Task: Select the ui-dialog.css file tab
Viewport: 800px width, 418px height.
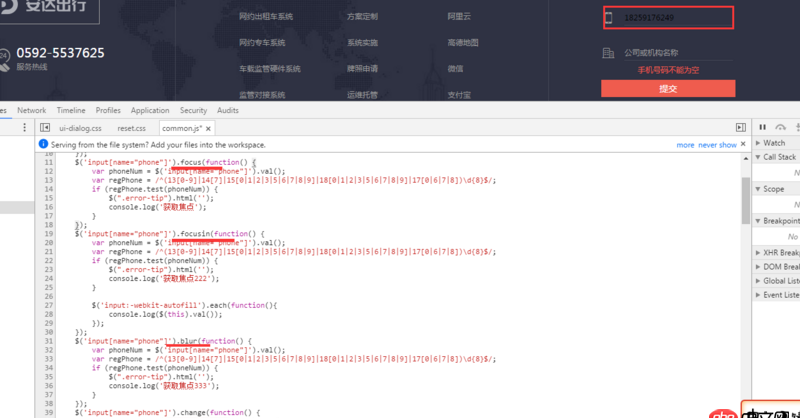Action: click(80, 128)
